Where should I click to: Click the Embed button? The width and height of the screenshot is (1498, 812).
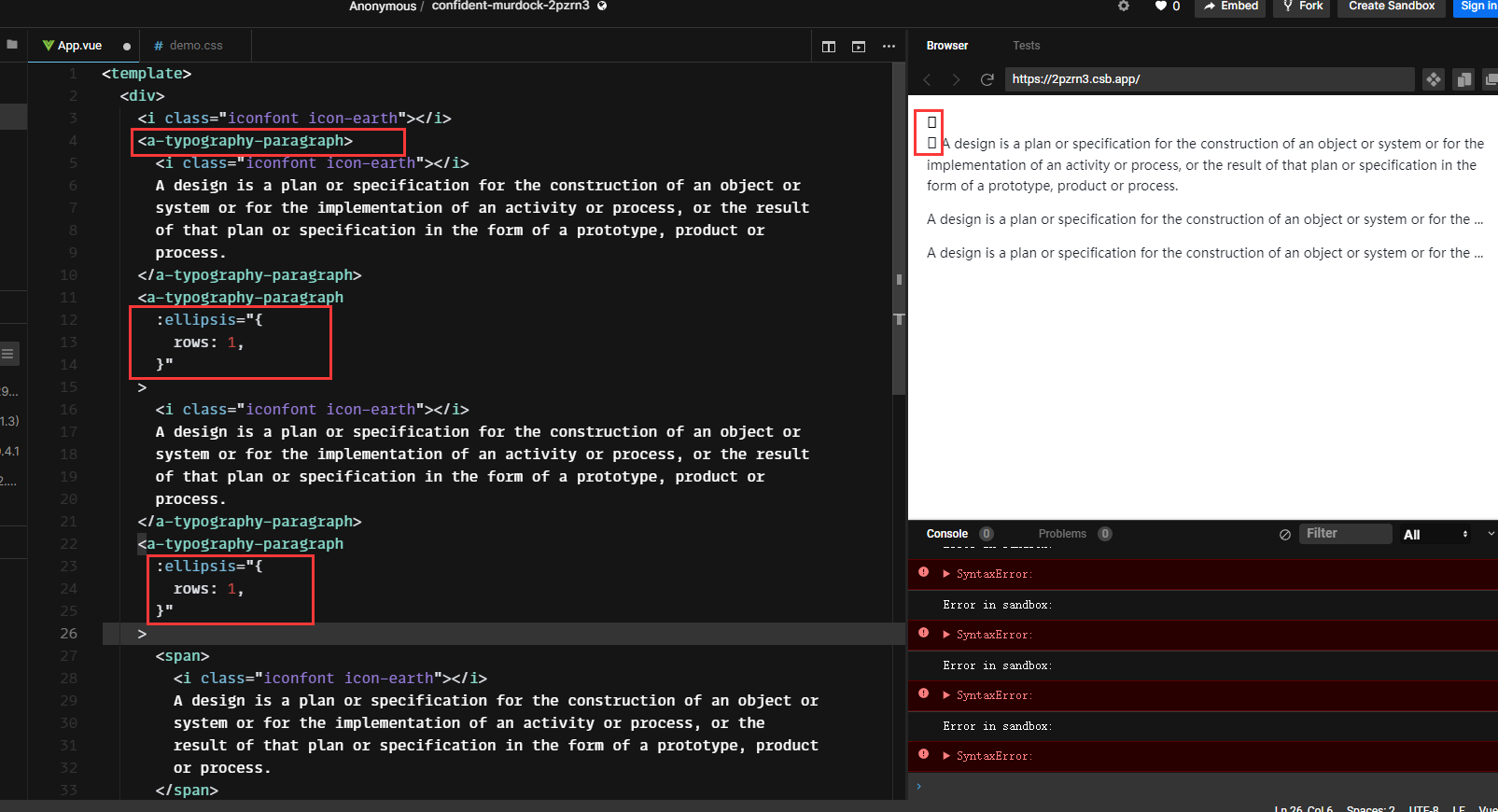tap(1230, 7)
